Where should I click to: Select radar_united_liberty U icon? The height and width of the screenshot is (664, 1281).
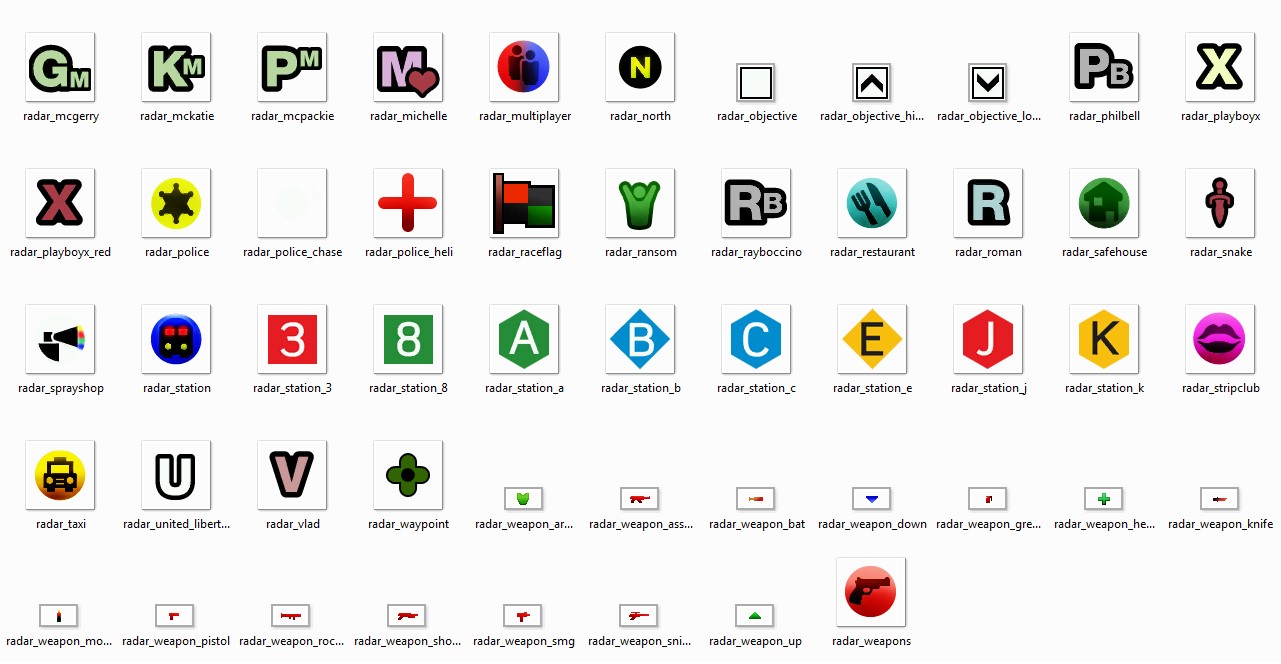point(176,475)
